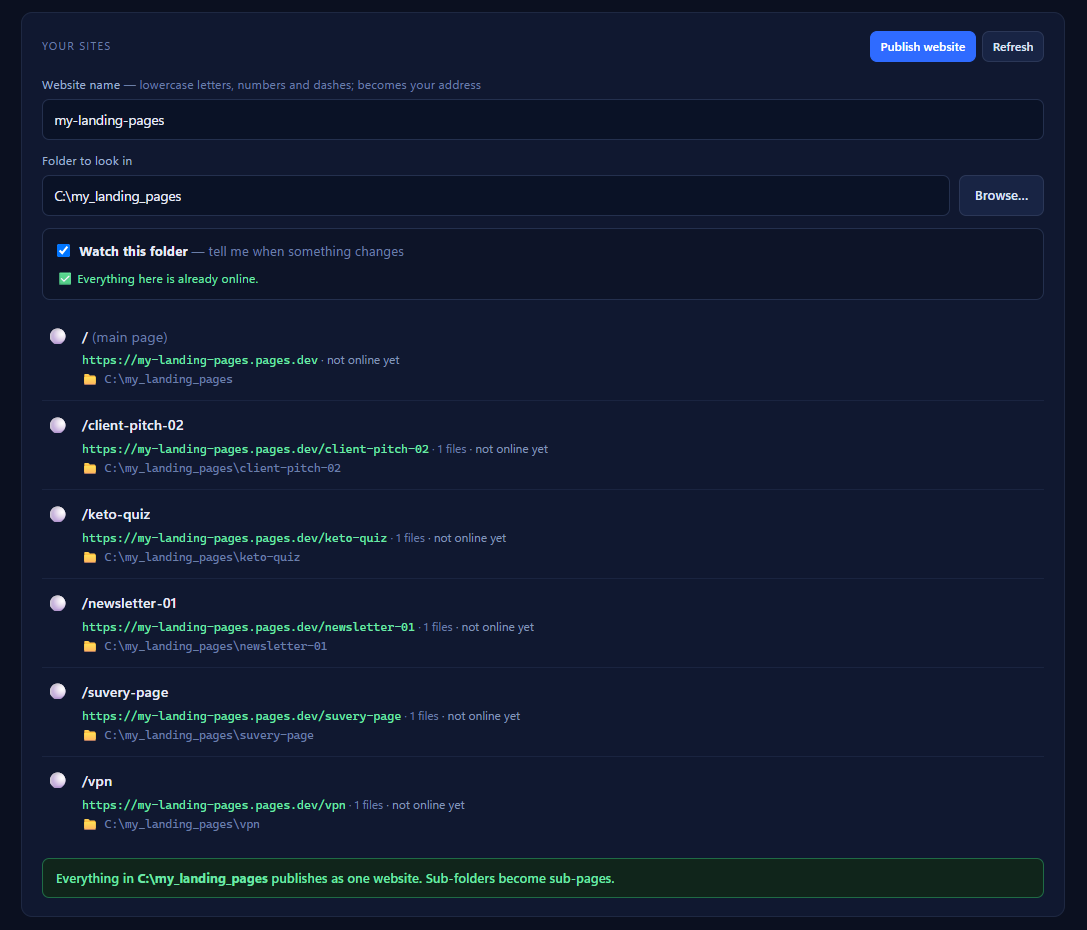Toggle the Watch this folder checkbox
The image size is (1087, 930).
pos(64,250)
